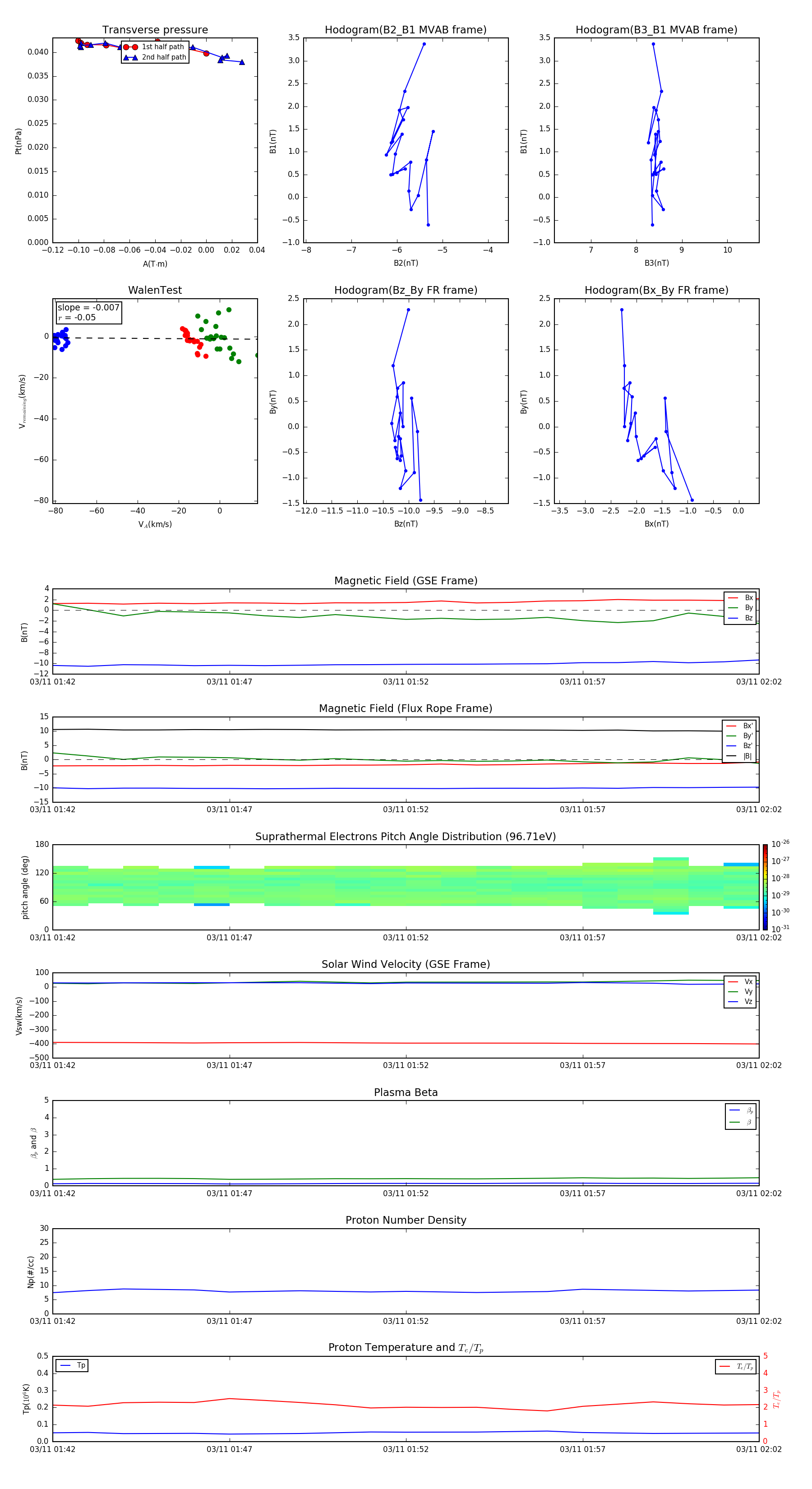Image resolution: width=812 pixels, height=1489 pixels.
Task: Click the 'Proton Number Density' title
Action: click(x=406, y=1220)
